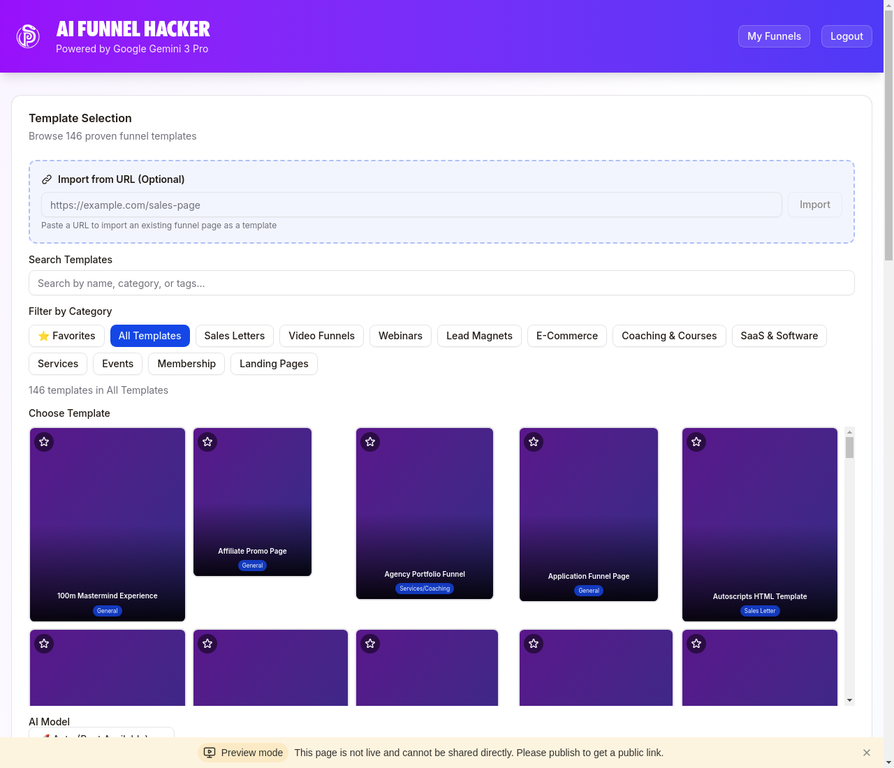This screenshot has width=894, height=768.
Task: Switch to the Sales Letters category
Action: (234, 335)
